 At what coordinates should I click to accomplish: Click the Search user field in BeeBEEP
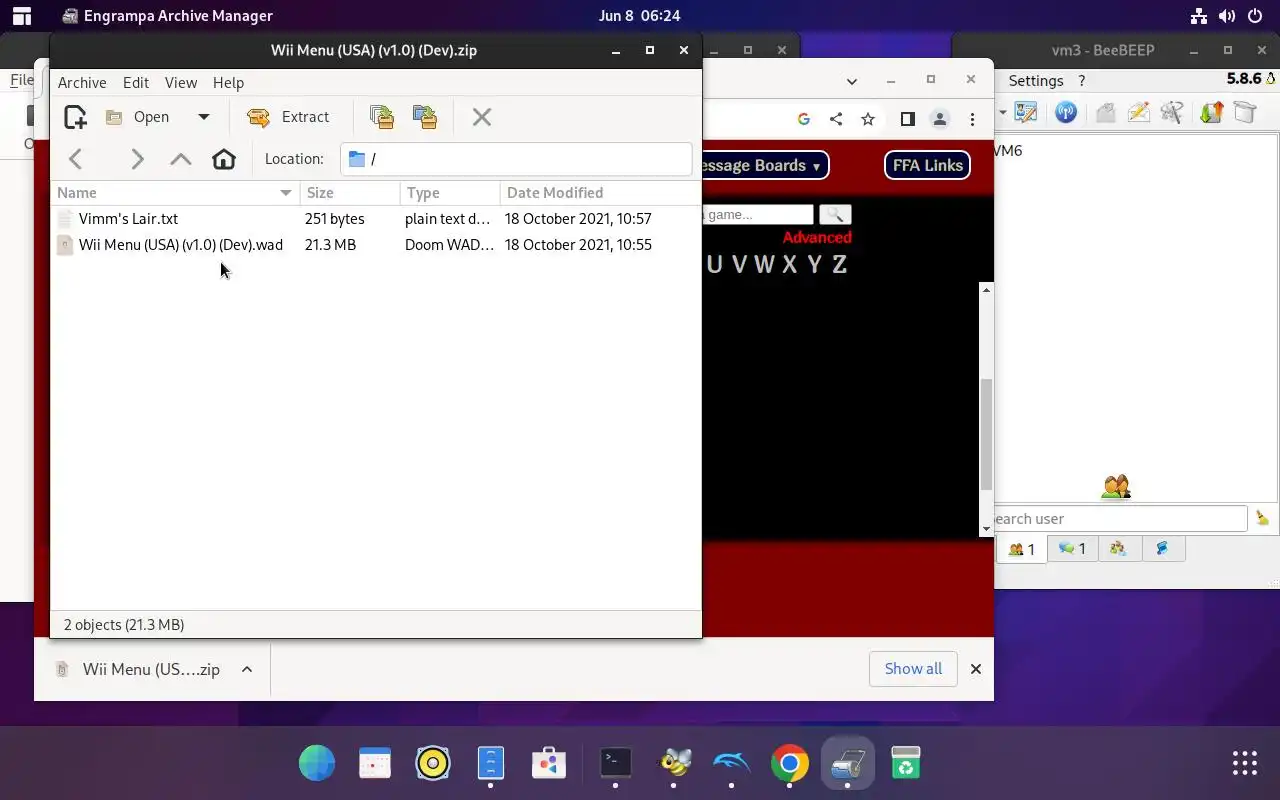coord(1120,519)
